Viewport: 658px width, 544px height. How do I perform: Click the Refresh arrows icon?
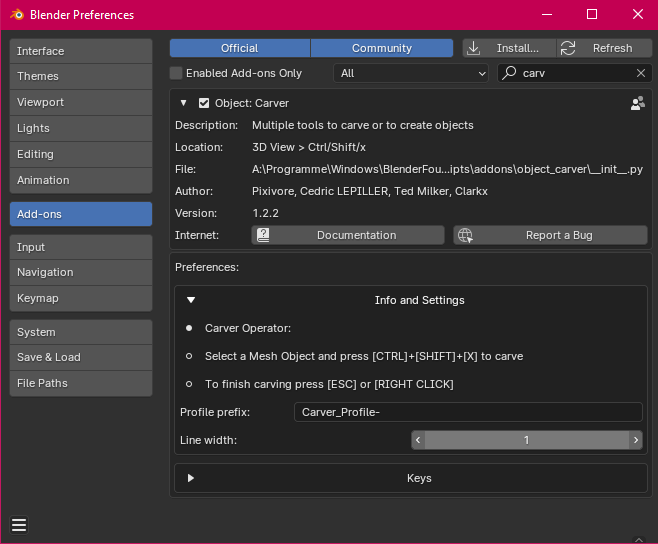(568, 48)
